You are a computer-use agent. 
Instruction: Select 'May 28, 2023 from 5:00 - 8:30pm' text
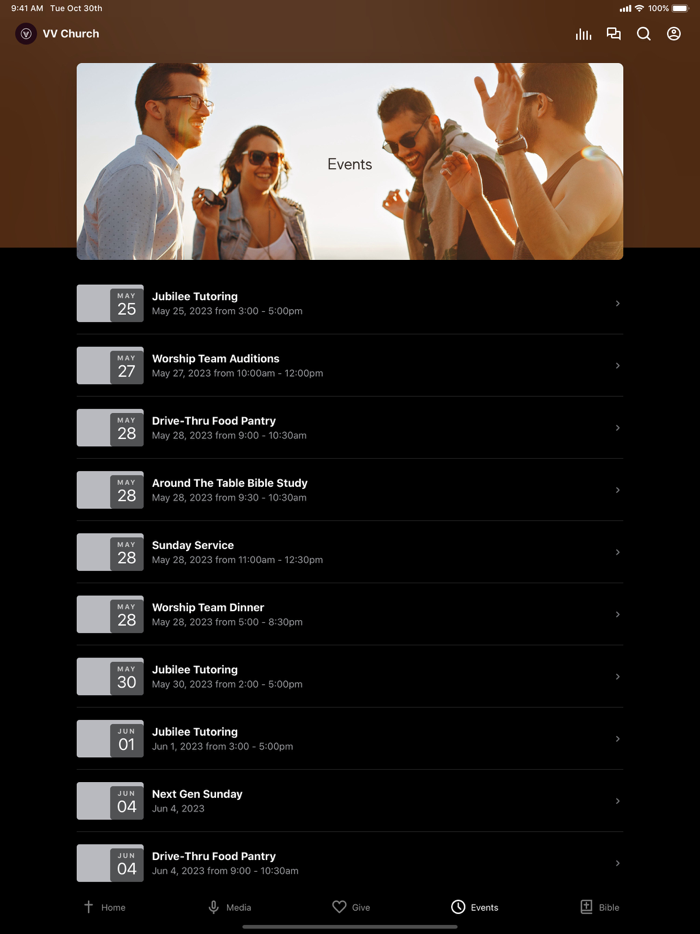pos(227,622)
